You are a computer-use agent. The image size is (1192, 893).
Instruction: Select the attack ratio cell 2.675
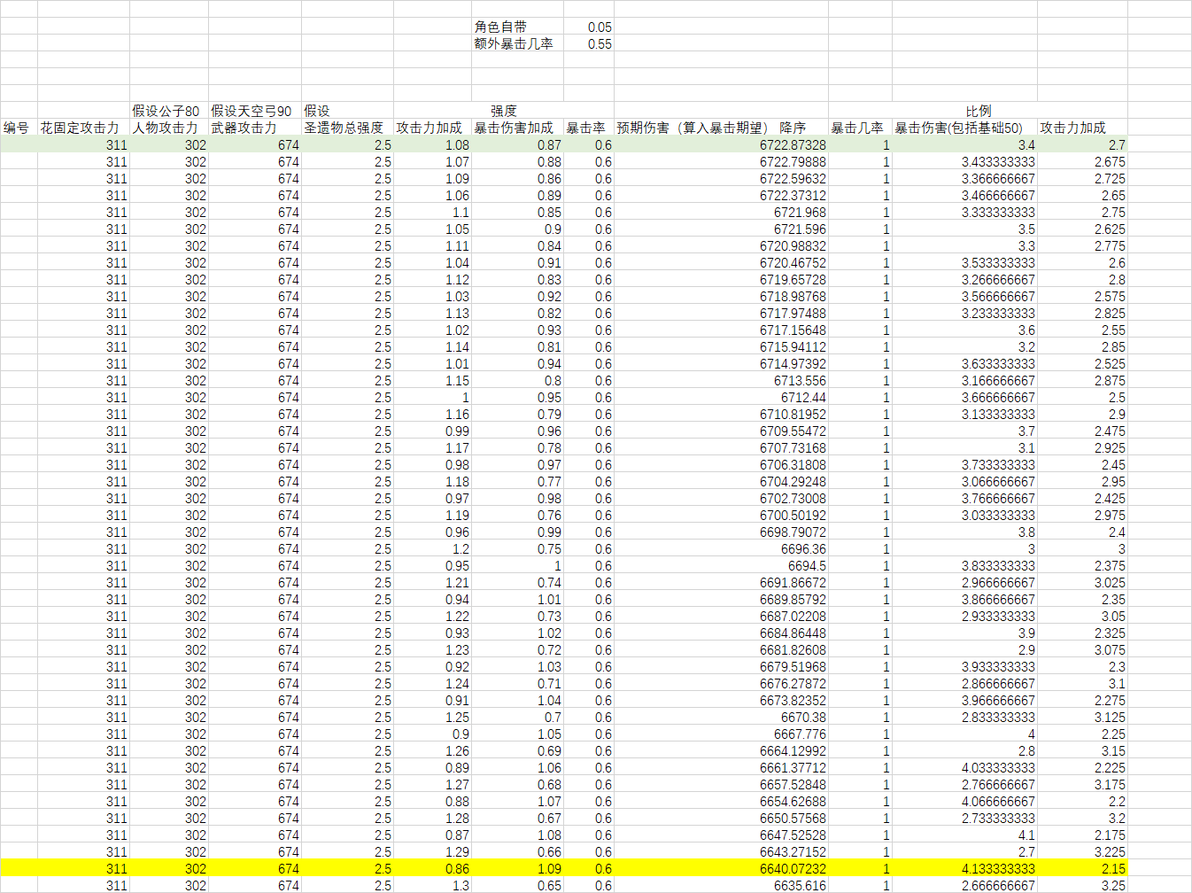click(x=1082, y=162)
